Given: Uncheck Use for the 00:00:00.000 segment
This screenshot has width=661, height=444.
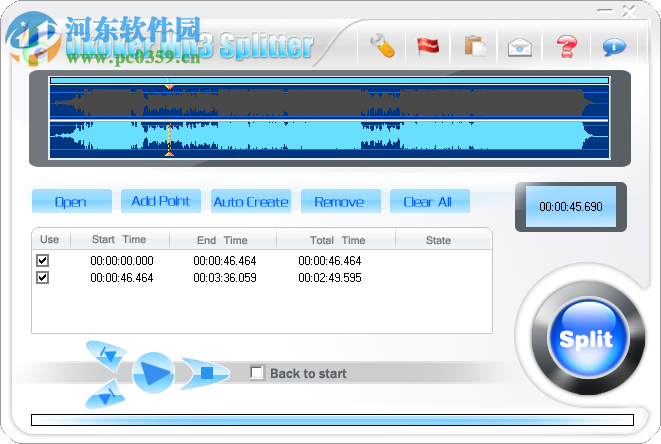Looking at the screenshot, I should [43, 260].
